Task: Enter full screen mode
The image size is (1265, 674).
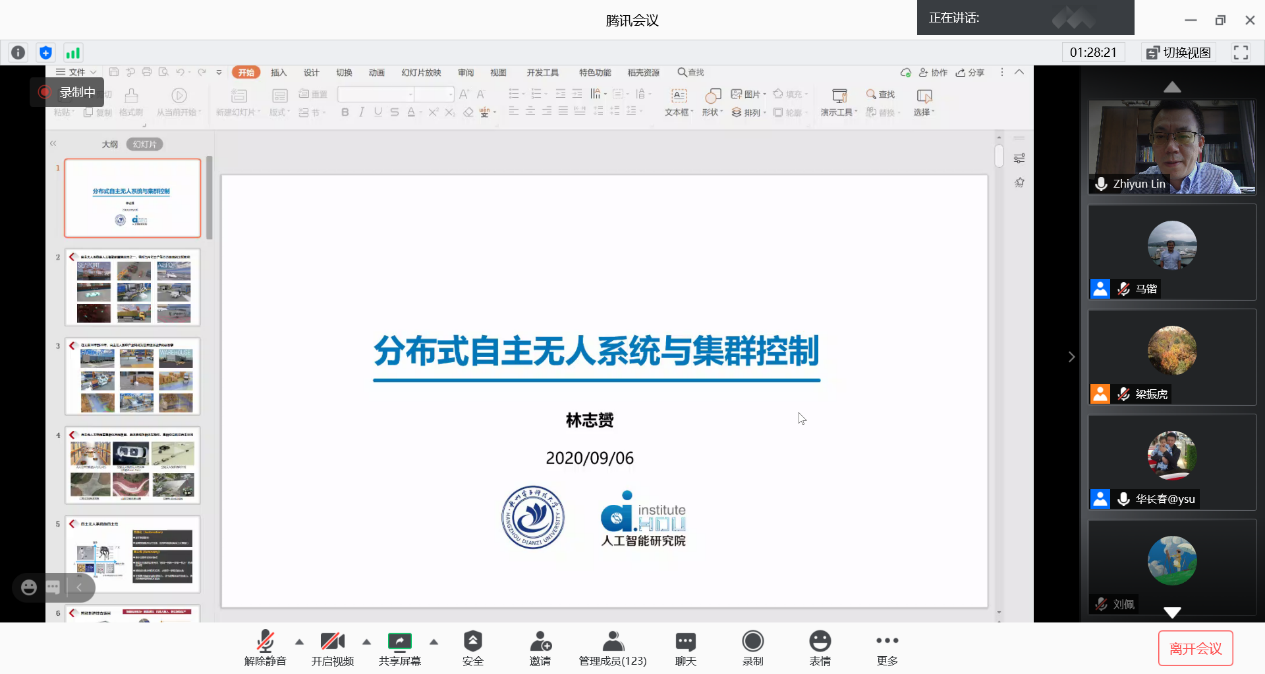Action: point(1241,52)
